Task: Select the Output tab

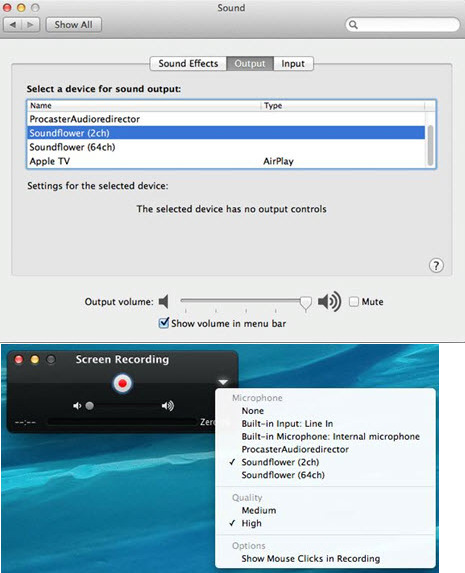Action: point(250,64)
